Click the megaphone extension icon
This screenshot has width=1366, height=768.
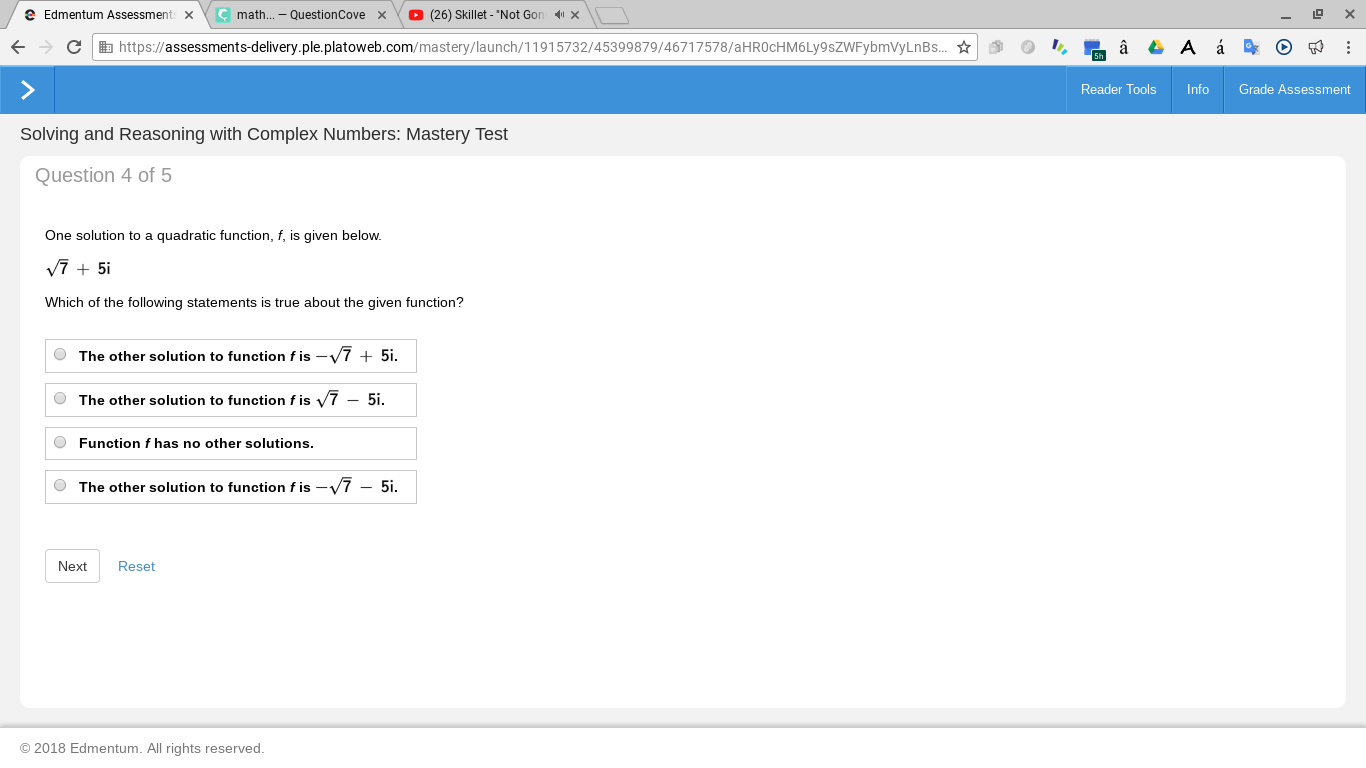(1316, 47)
